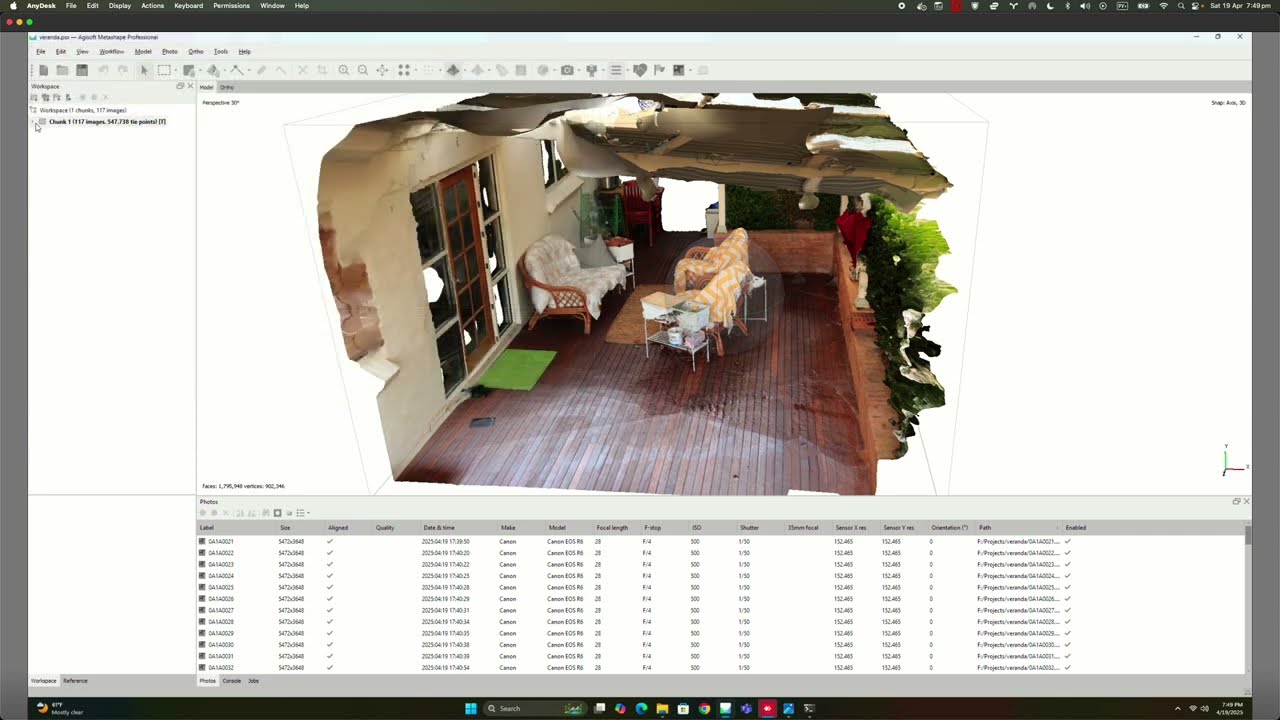Show hidden system tray icons chevron
Viewport: 1280px width, 720px height.
pos(1178,708)
